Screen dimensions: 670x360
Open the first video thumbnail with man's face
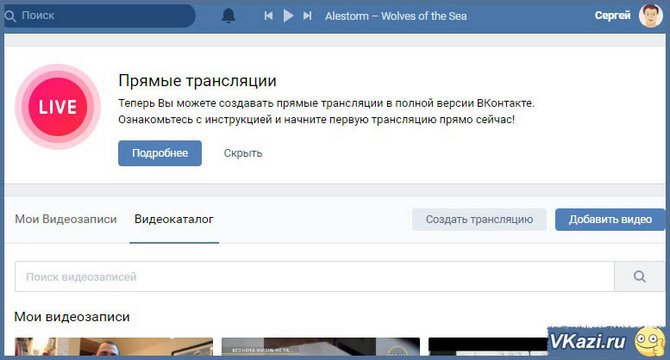click(x=114, y=347)
